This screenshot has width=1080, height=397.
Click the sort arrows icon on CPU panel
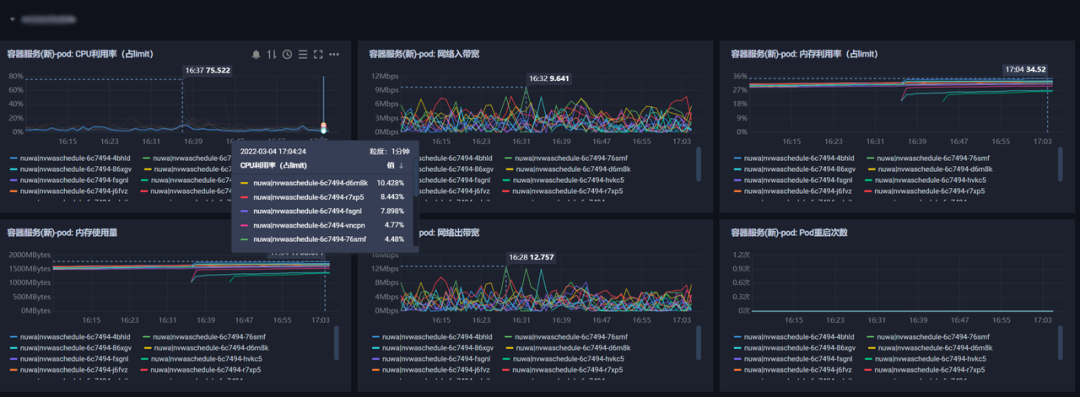coord(271,54)
